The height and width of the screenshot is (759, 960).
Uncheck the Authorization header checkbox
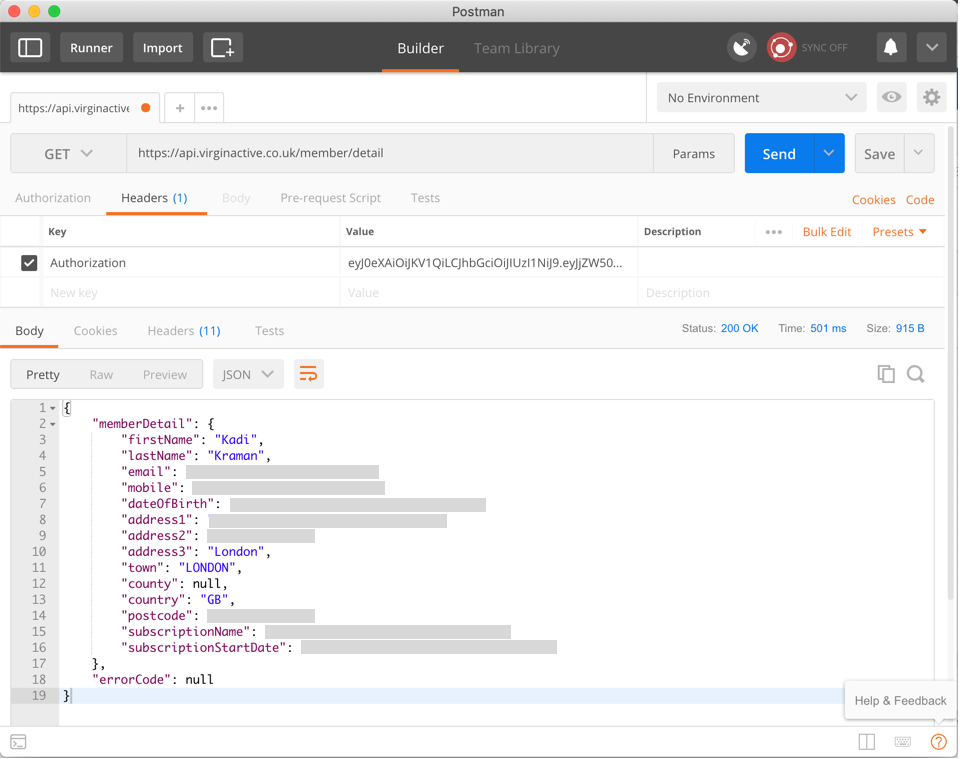coord(29,263)
